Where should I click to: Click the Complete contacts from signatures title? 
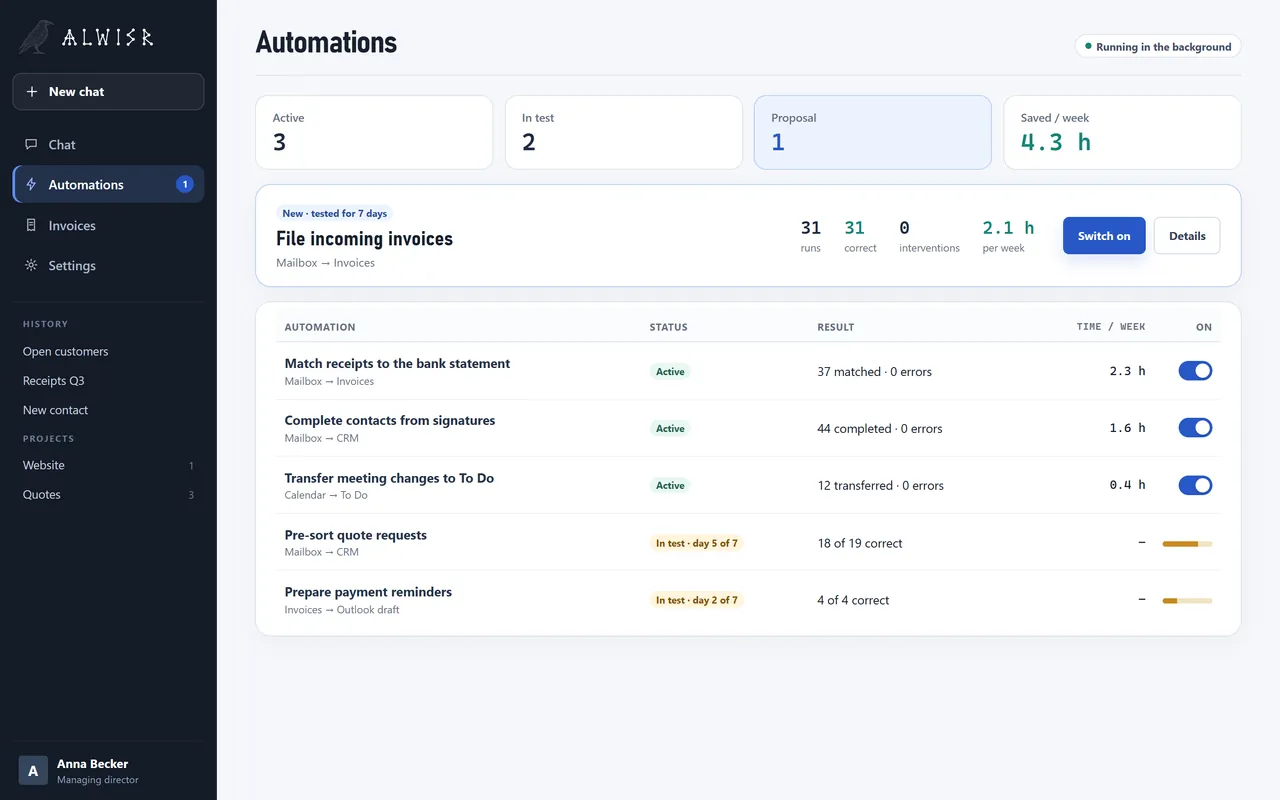pos(390,421)
